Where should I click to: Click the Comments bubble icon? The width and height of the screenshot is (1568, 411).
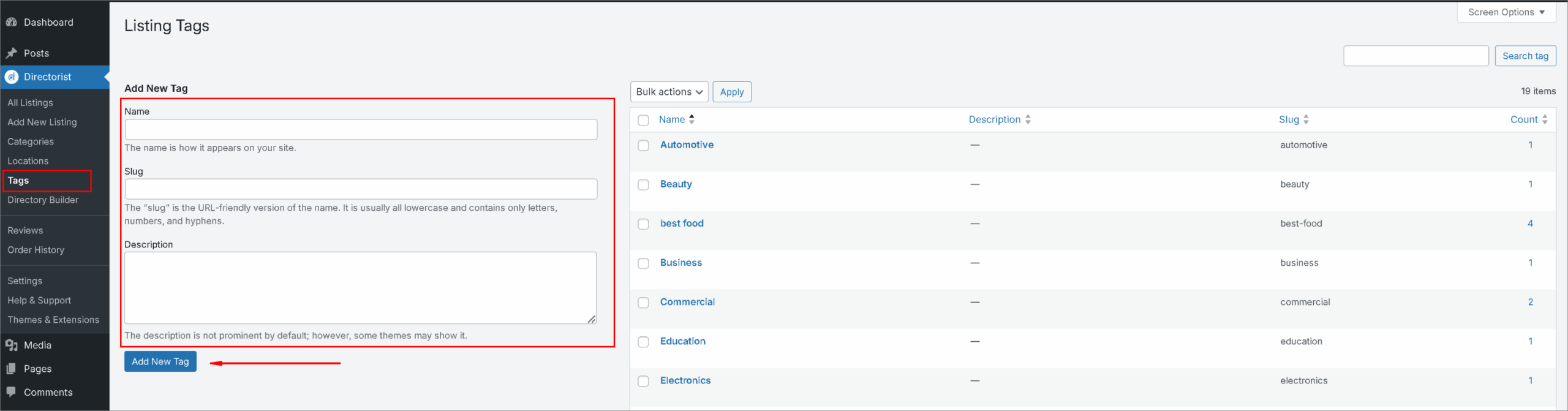tap(11, 392)
